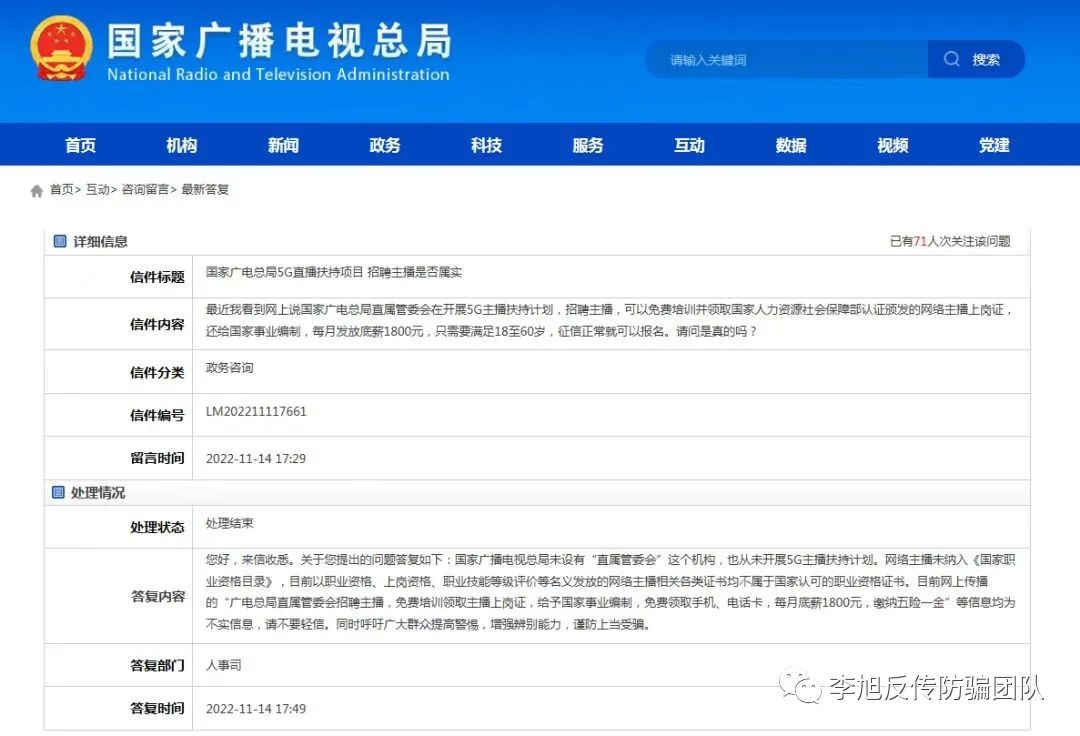The width and height of the screenshot is (1080, 736).
Task: Click the reply content paragraph text
Action: 611,591
